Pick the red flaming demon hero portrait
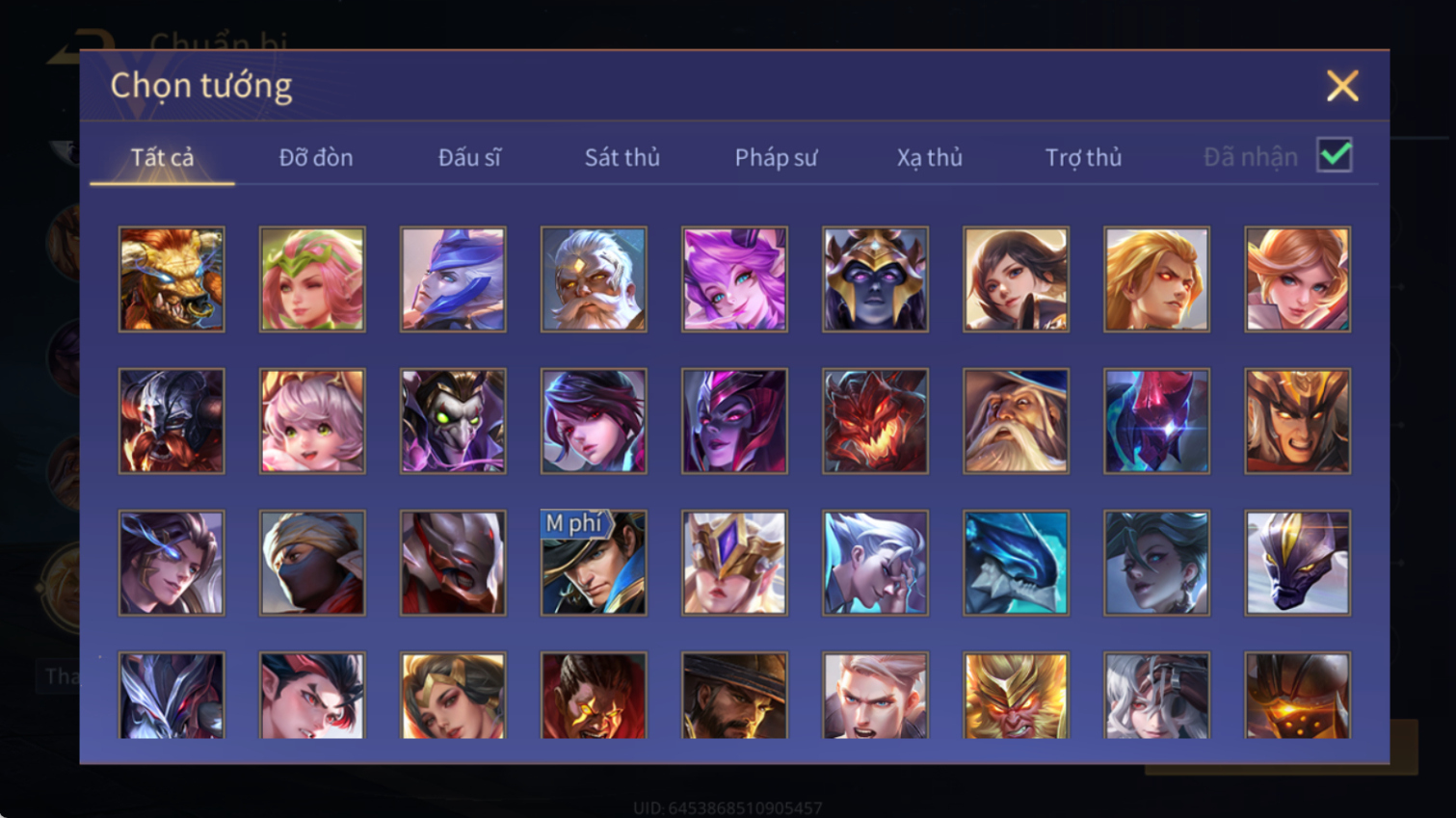The width and height of the screenshot is (1456, 818). [875, 421]
